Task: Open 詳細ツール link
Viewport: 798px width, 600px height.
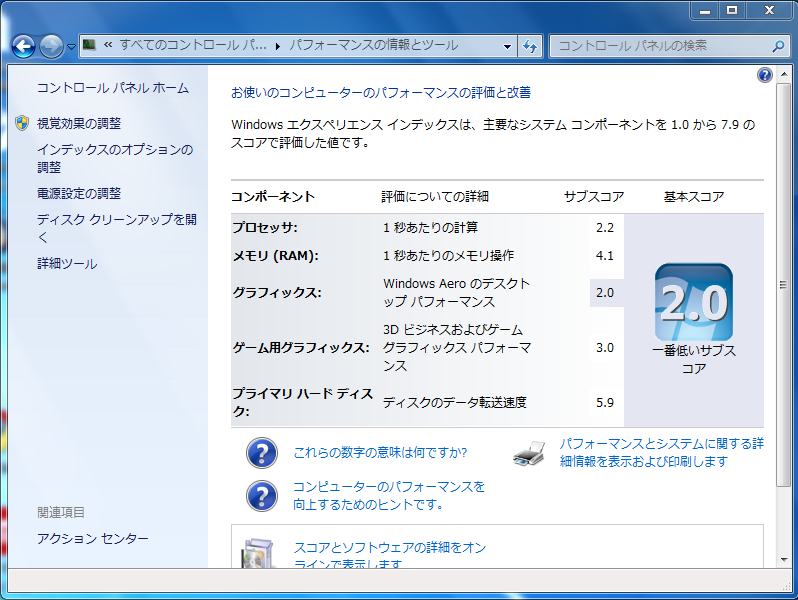Action: tap(67, 264)
